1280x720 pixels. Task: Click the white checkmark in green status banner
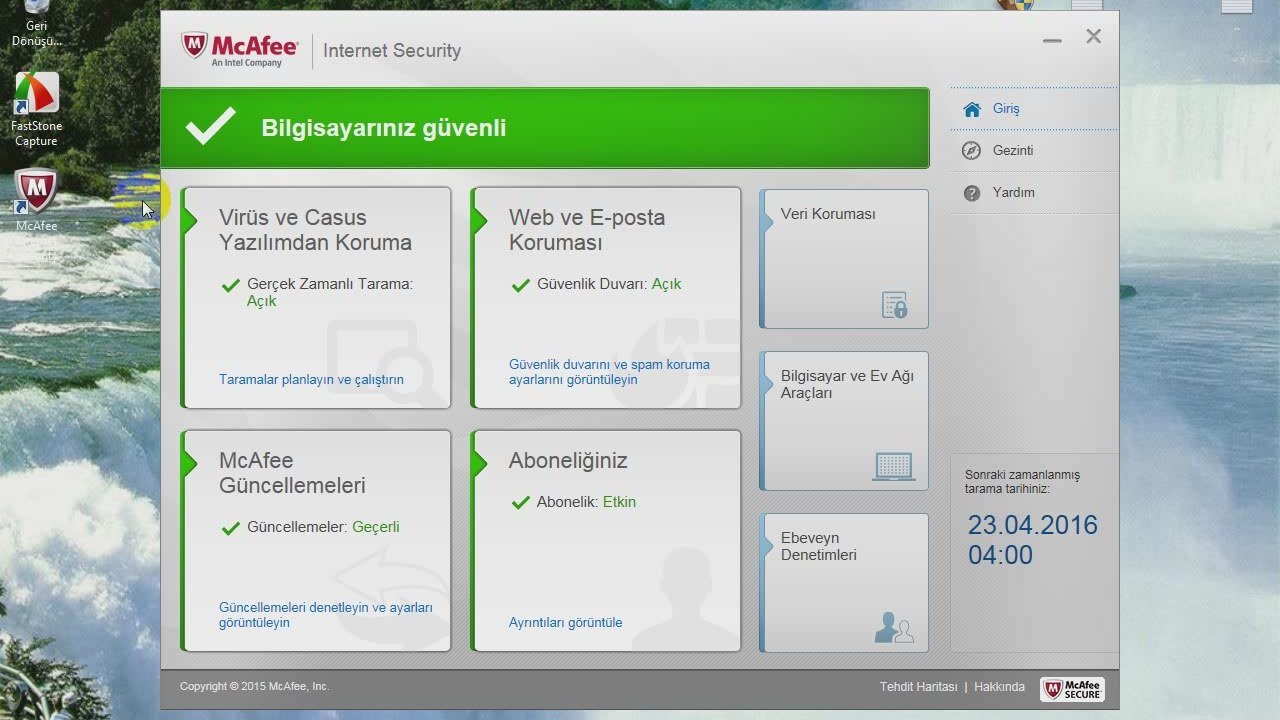click(210, 127)
